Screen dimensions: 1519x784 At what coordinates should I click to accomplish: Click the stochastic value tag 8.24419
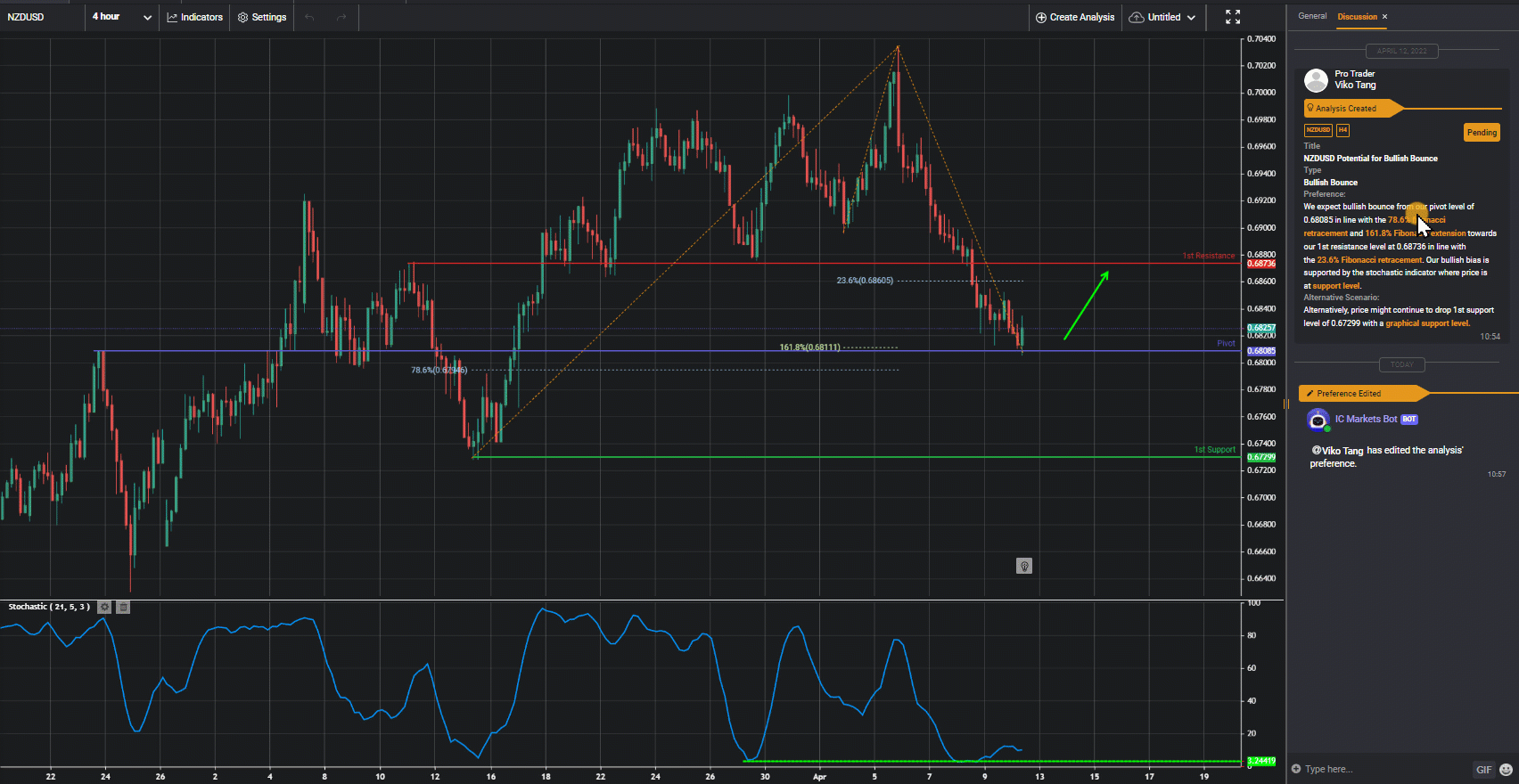pyautogui.click(x=1261, y=761)
